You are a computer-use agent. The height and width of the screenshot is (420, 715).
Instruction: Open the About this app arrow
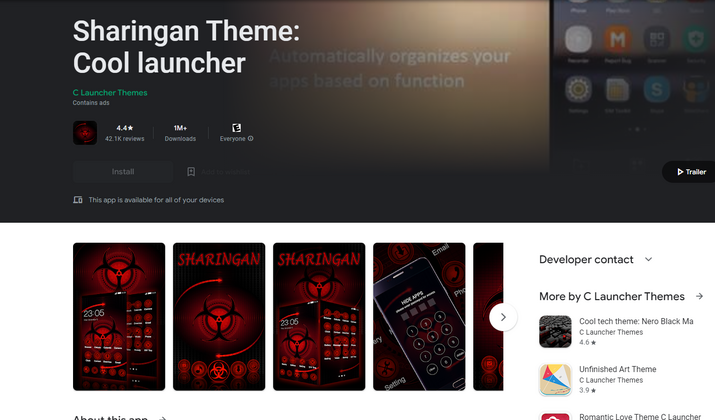pyautogui.click(x=162, y=418)
